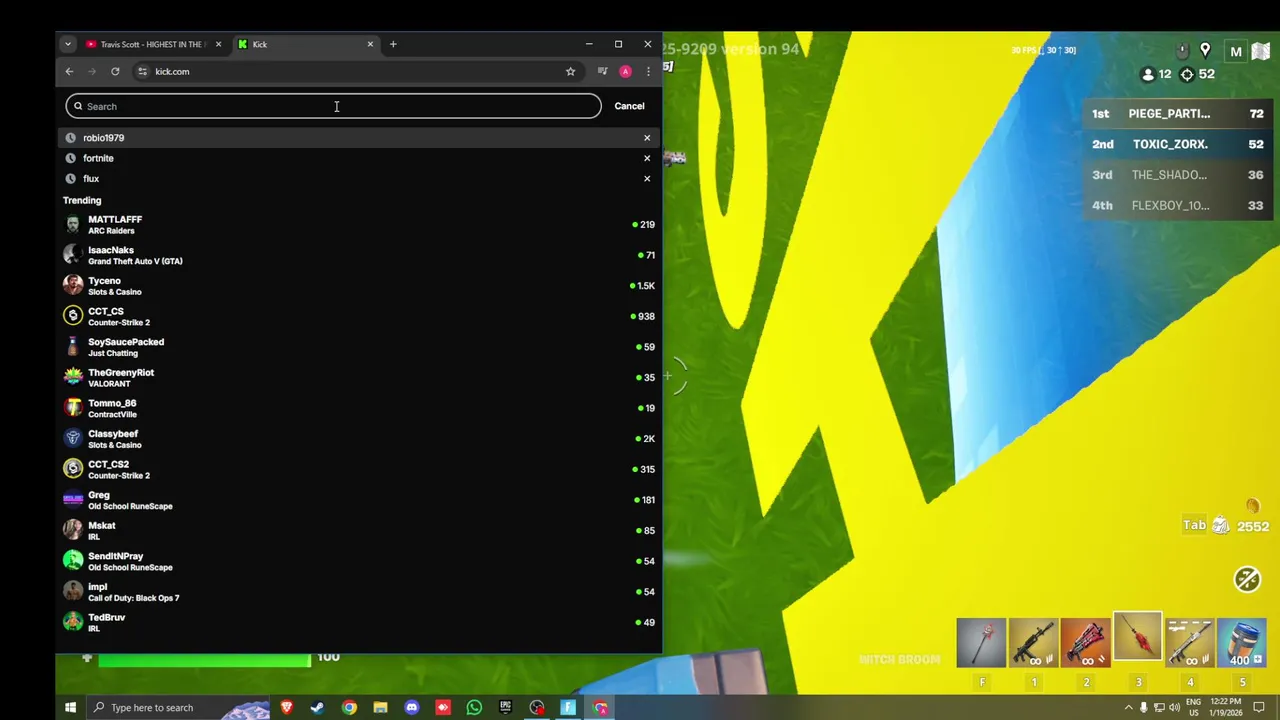Select recent search robio1979

click(358, 138)
